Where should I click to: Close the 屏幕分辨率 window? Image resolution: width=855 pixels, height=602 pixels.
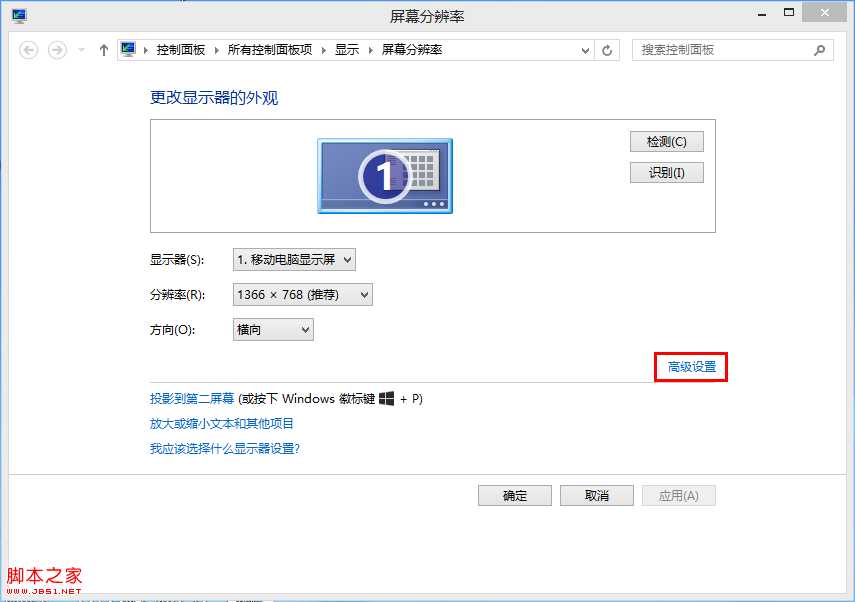(825, 13)
